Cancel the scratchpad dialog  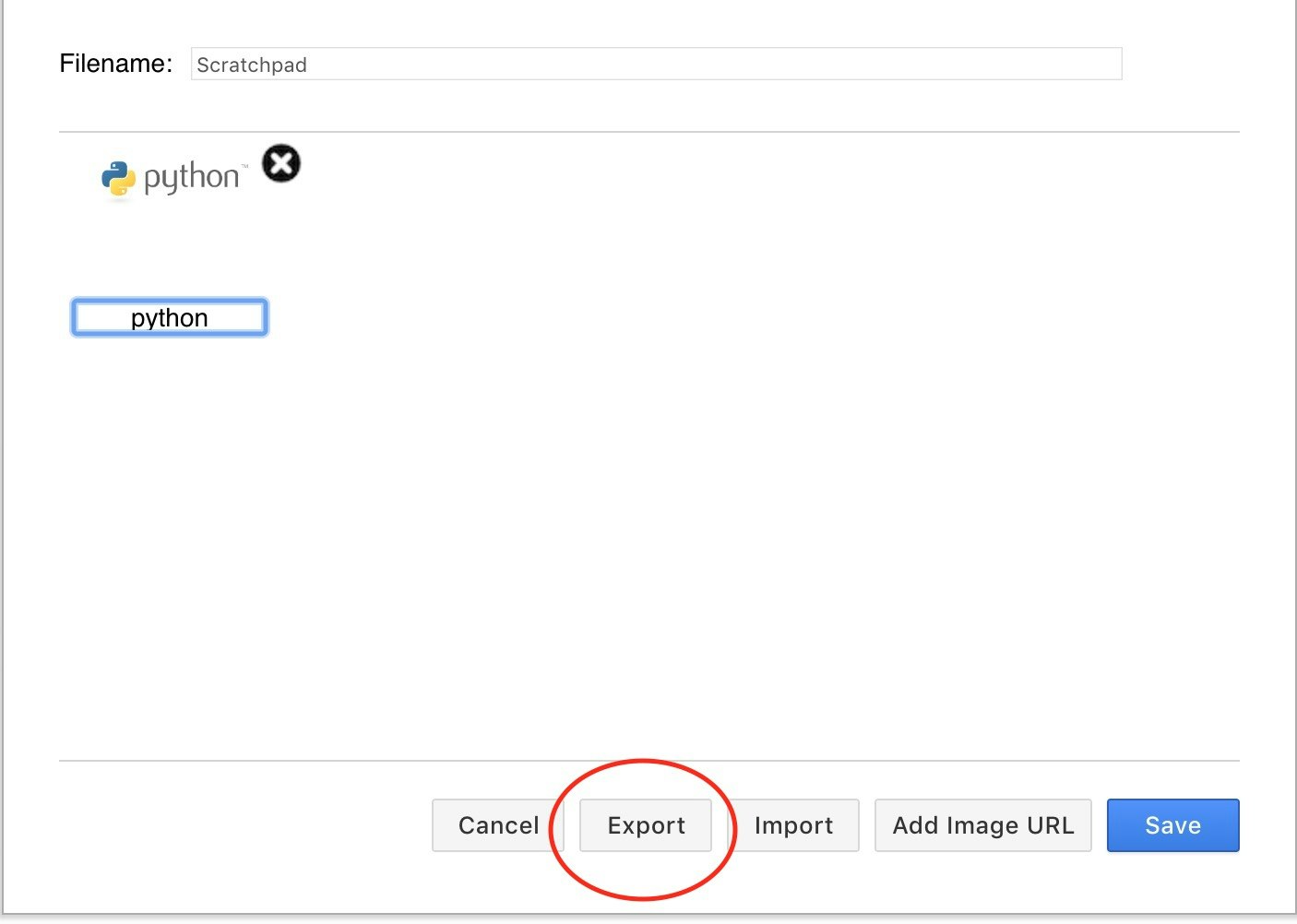coord(498,825)
